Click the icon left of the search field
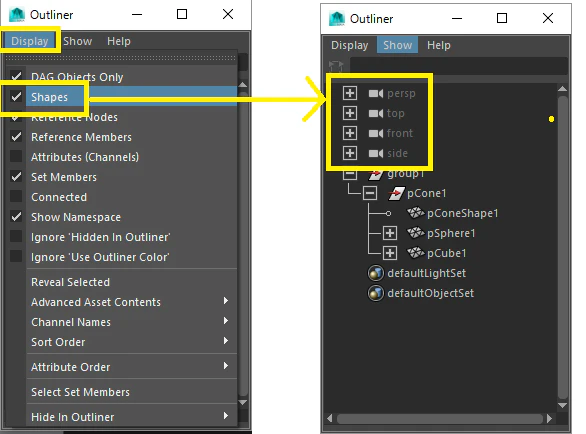This screenshot has width=586, height=434. 336,66
